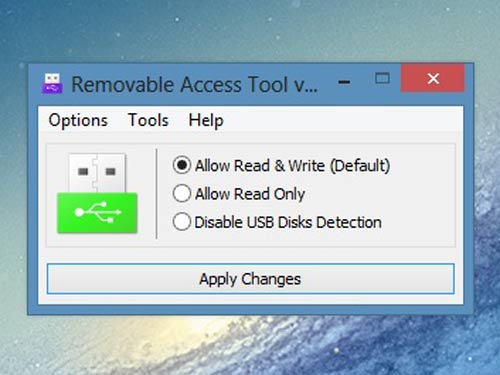This screenshot has height=375, width=500.
Task: Open the Tools menu
Action: point(148,120)
